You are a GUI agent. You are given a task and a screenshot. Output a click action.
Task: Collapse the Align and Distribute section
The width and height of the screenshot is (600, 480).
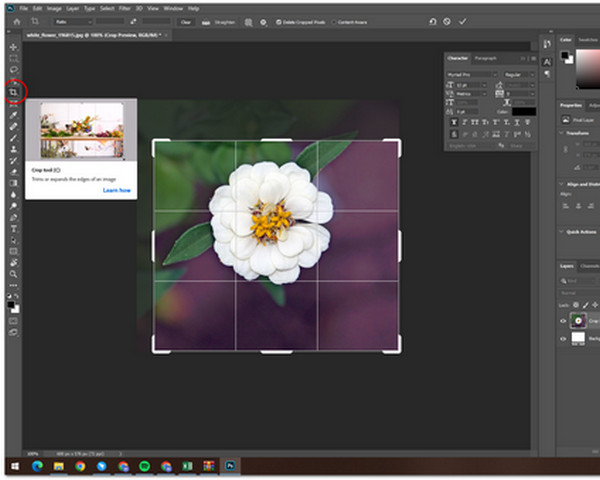click(x=561, y=184)
